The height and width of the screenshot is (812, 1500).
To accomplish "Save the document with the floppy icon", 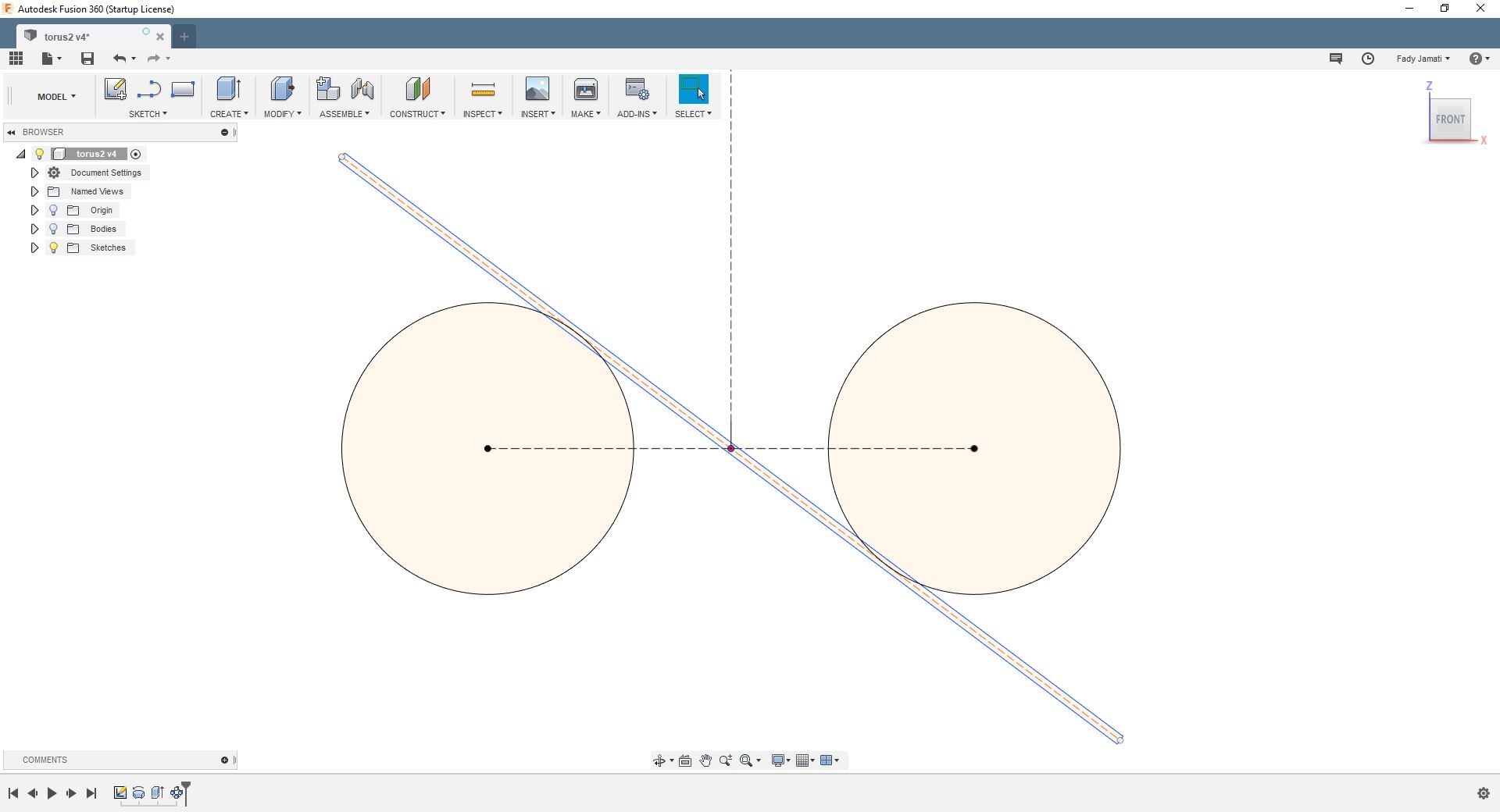I will click(87, 59).
